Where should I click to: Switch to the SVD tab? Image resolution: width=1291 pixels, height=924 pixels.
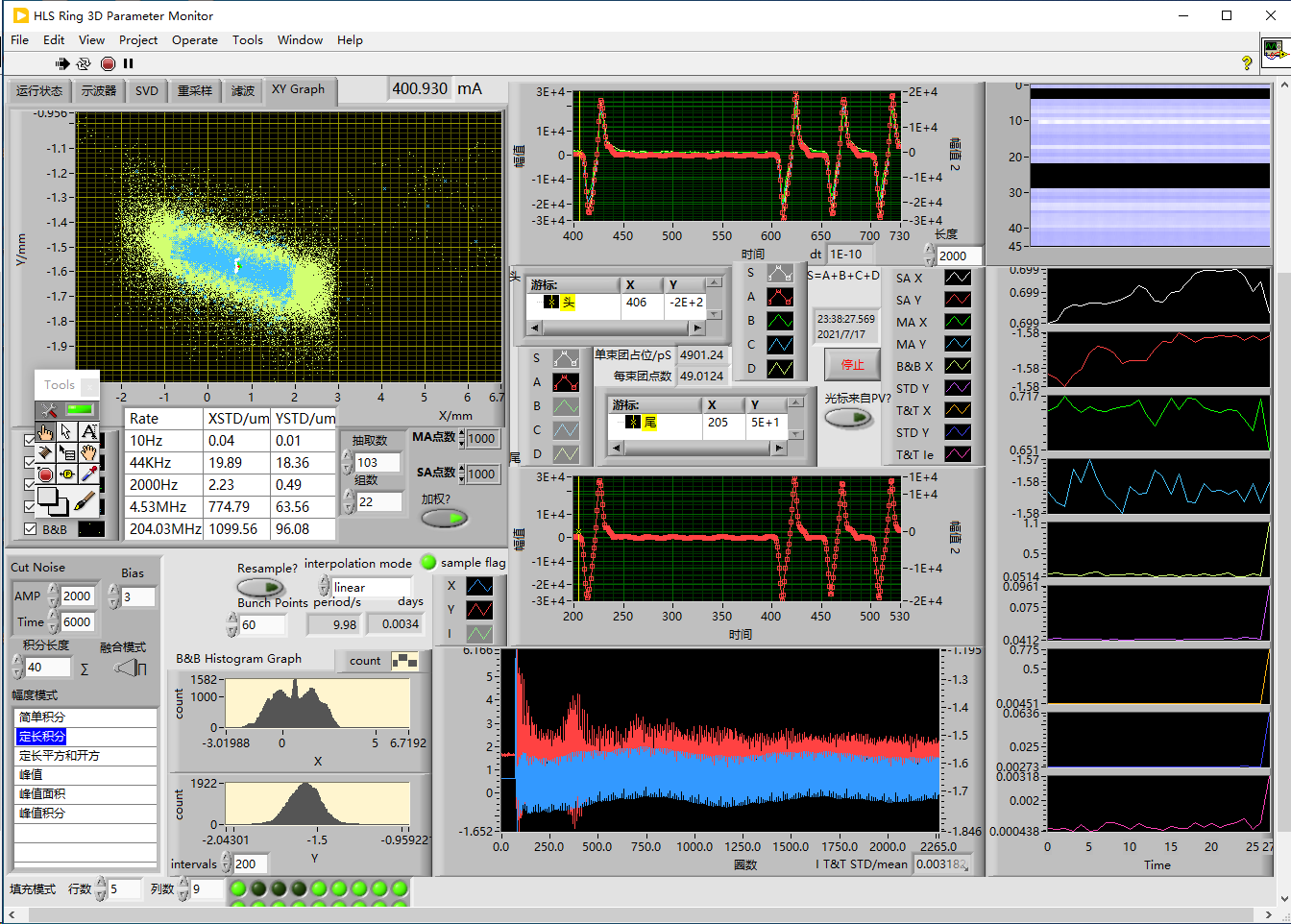coord(147,90)
